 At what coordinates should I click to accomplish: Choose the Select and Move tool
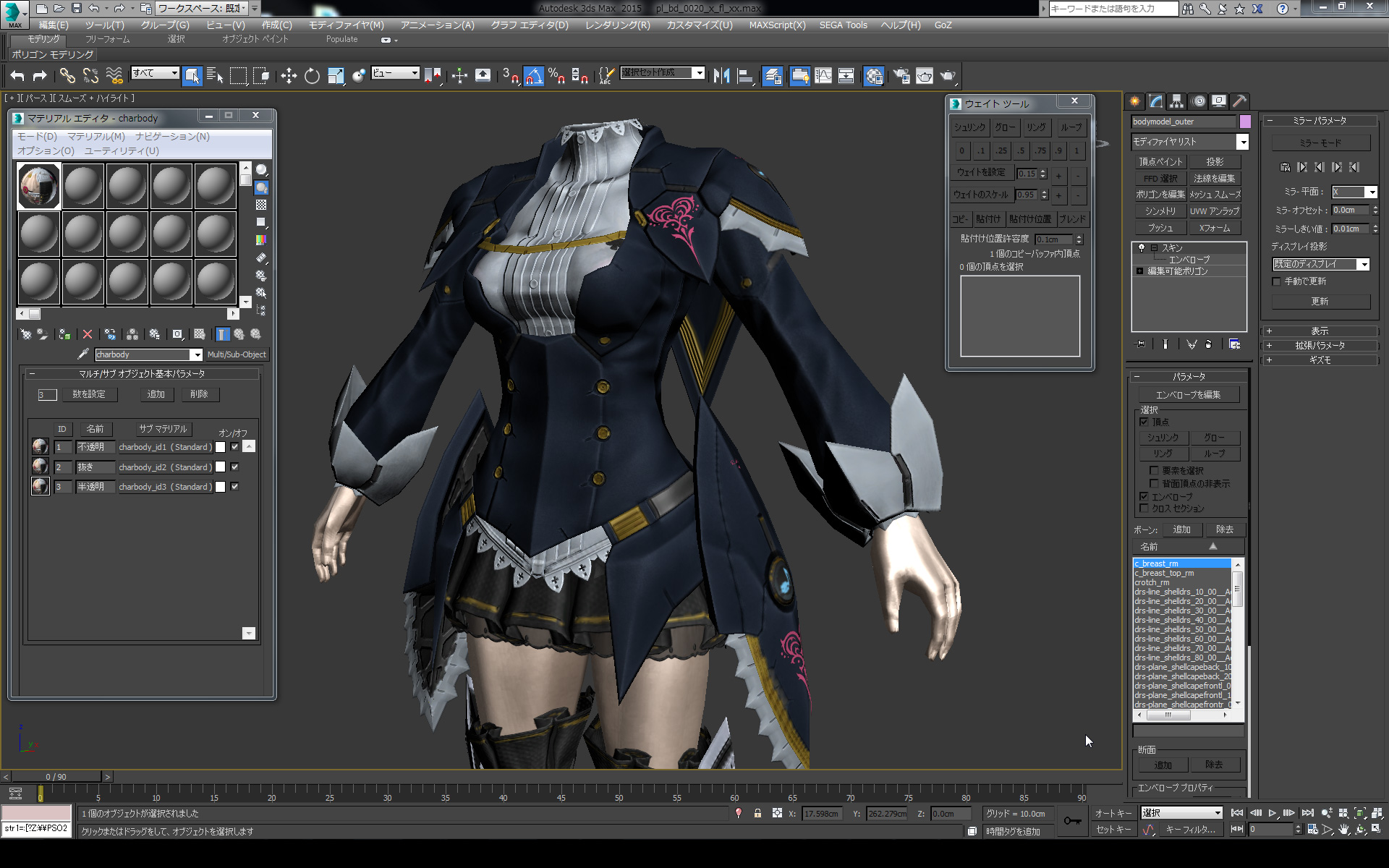289,75
